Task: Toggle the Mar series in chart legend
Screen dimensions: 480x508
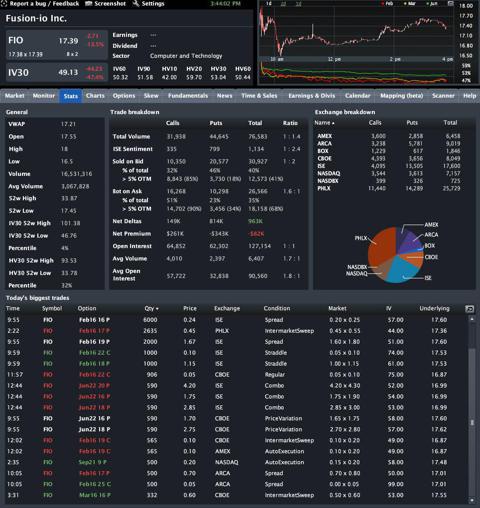Action: tap(410, 4)
